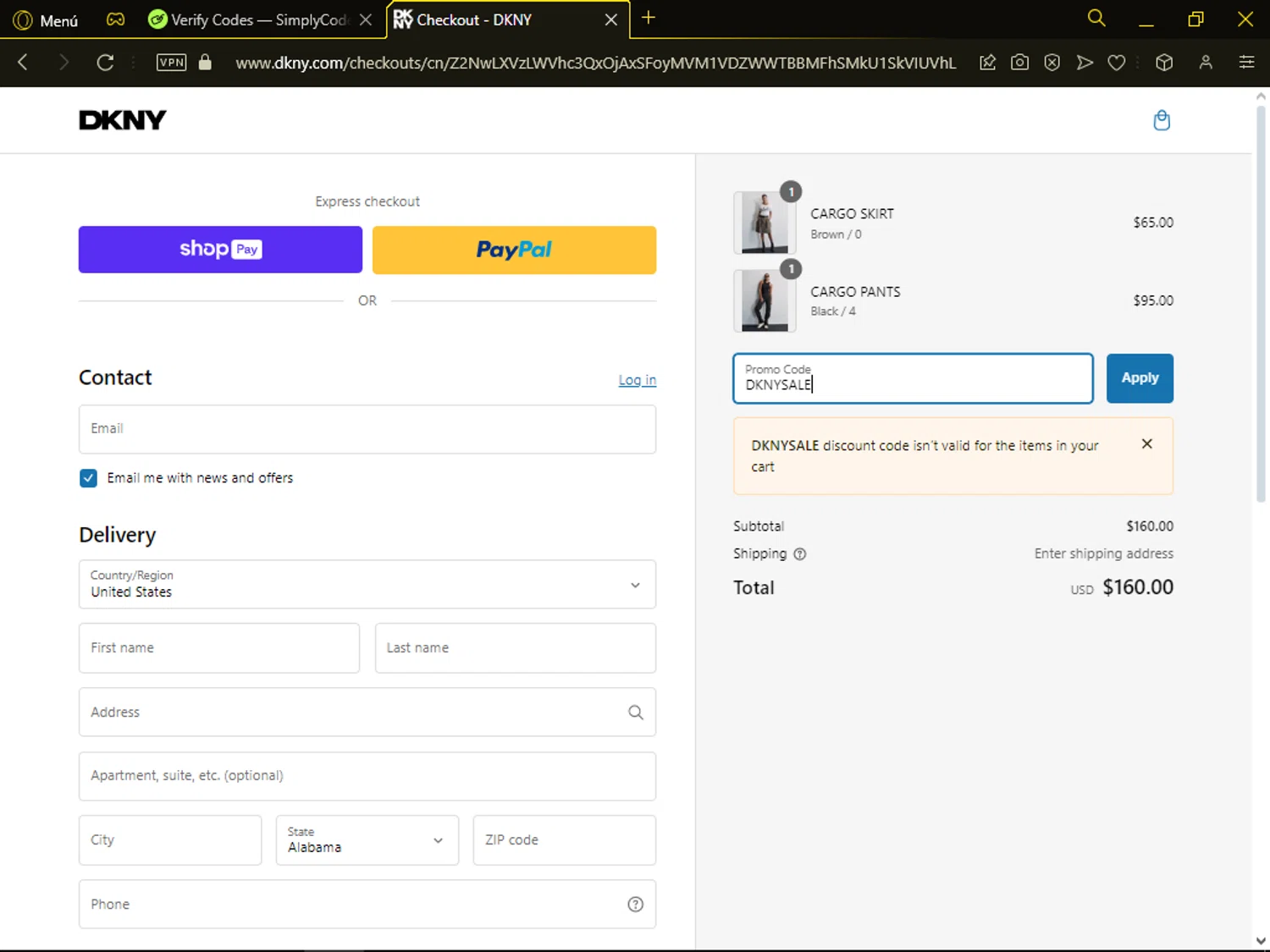Add page to bookmarks heart icon
This screenshot has height=952, width=1270.
tap(1117, 62)
